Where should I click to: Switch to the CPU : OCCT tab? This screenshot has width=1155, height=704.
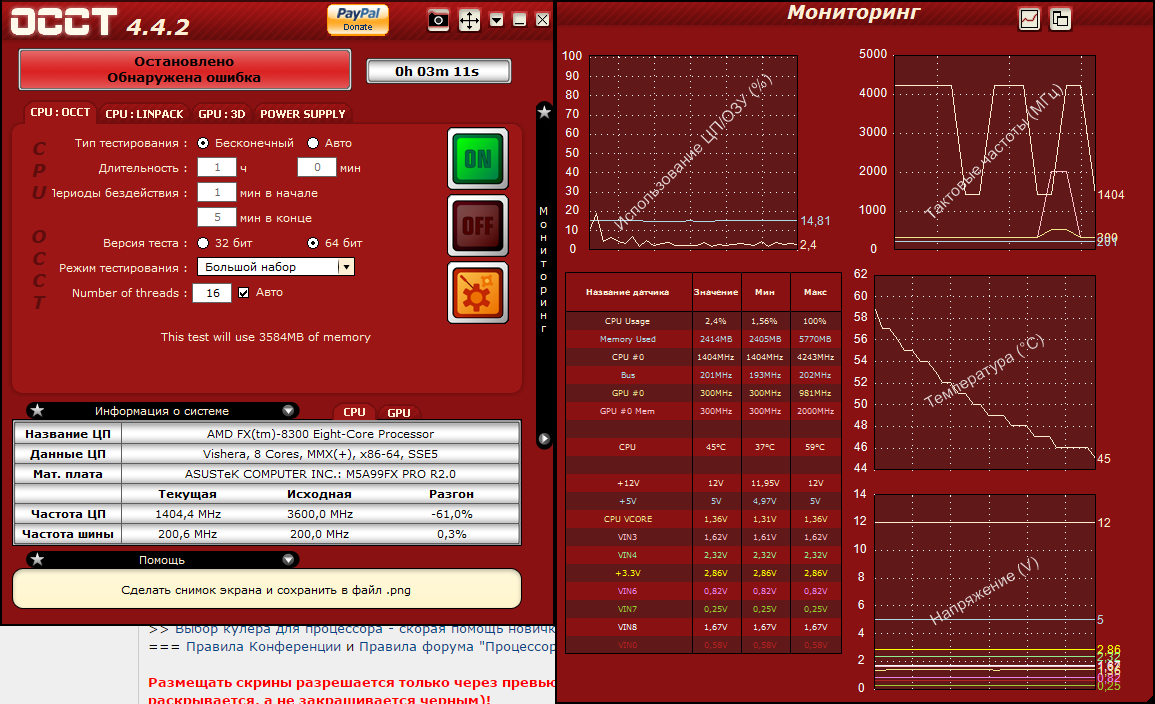(x=60, y=113)
